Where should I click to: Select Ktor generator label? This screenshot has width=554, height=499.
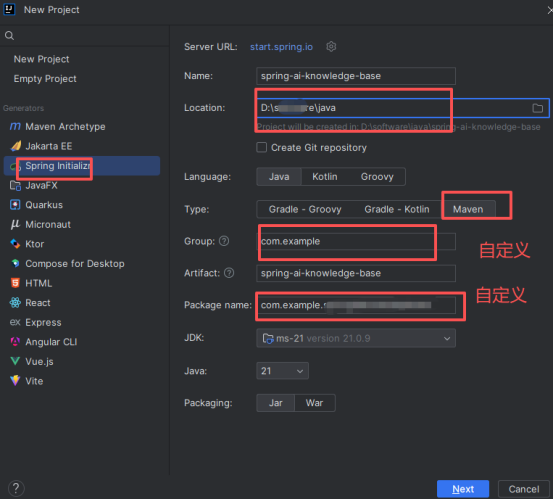(35, 244)
